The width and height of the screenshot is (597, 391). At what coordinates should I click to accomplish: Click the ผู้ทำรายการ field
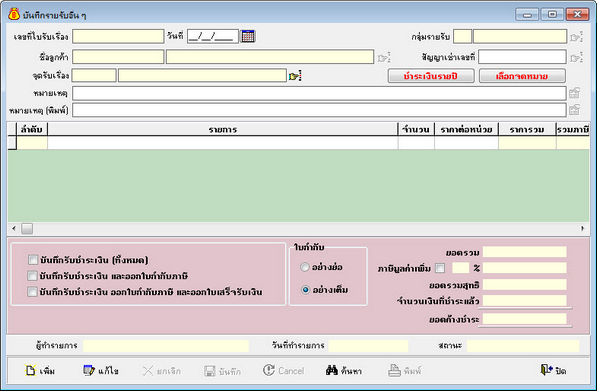[166, 346]
